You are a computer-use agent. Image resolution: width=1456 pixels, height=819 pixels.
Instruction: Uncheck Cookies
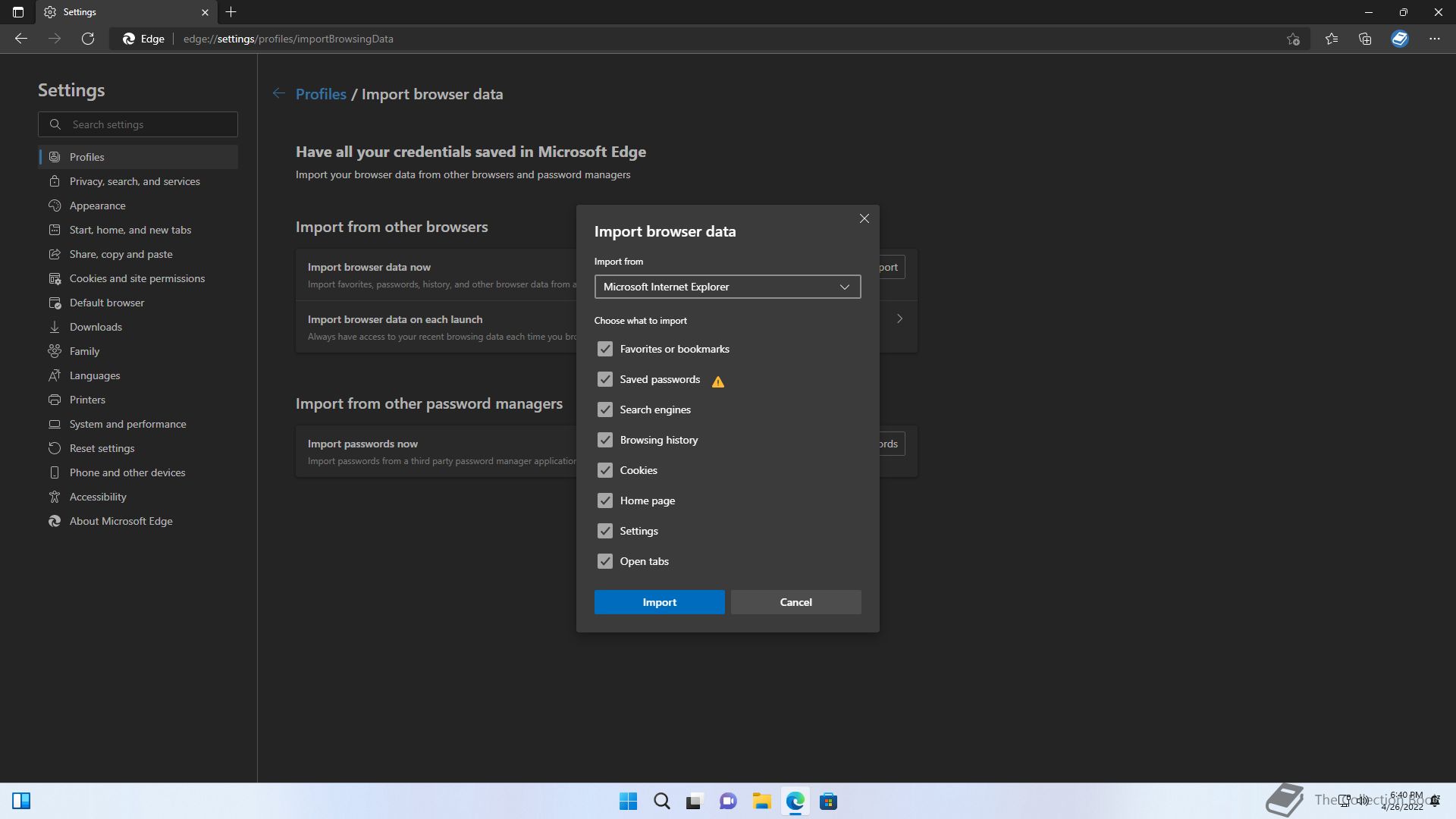[x=604, y=470]
